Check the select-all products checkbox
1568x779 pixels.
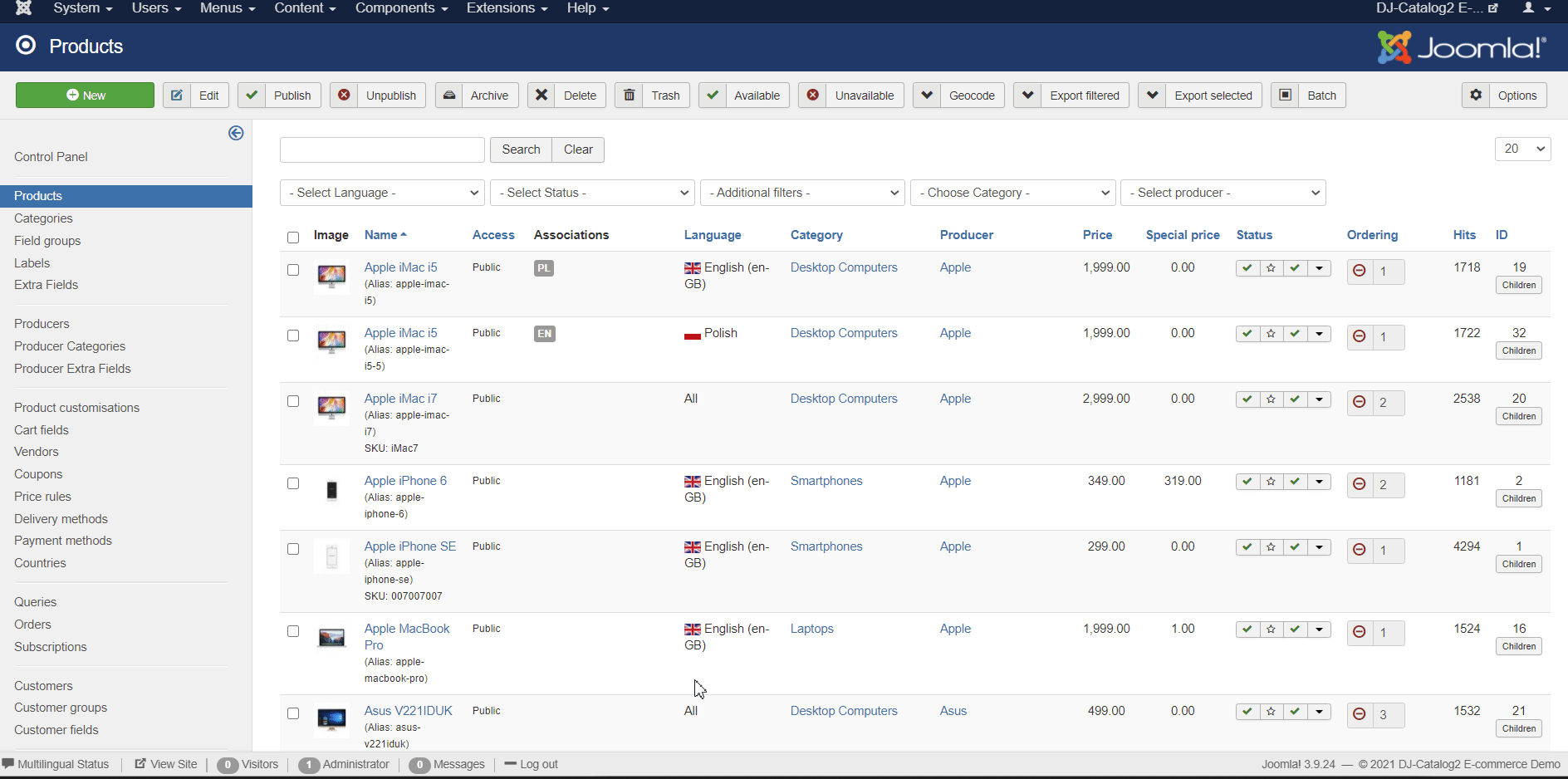coord(293,238)
